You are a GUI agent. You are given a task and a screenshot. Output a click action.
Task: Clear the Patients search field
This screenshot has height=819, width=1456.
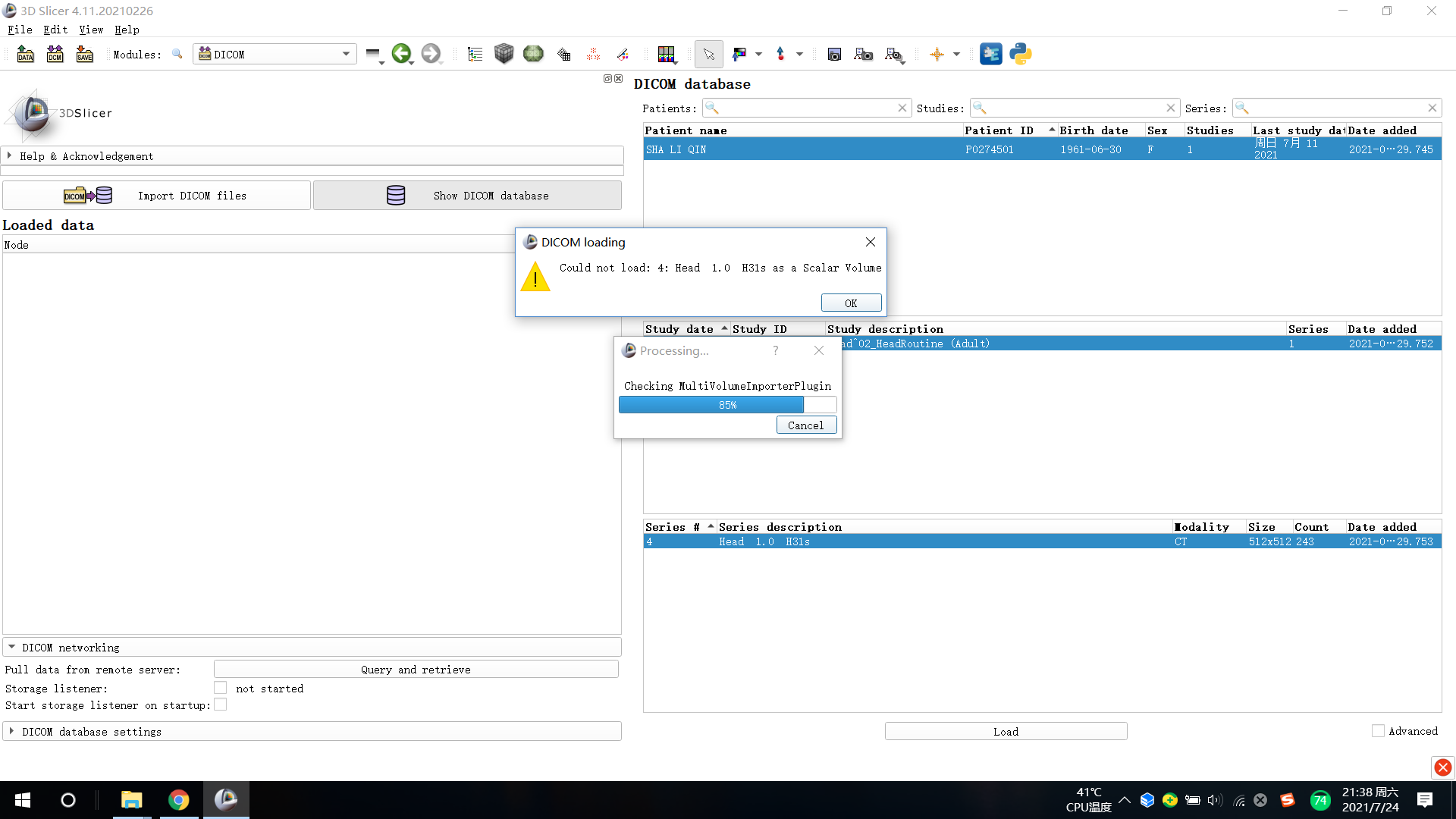click(x=902, y=108)
